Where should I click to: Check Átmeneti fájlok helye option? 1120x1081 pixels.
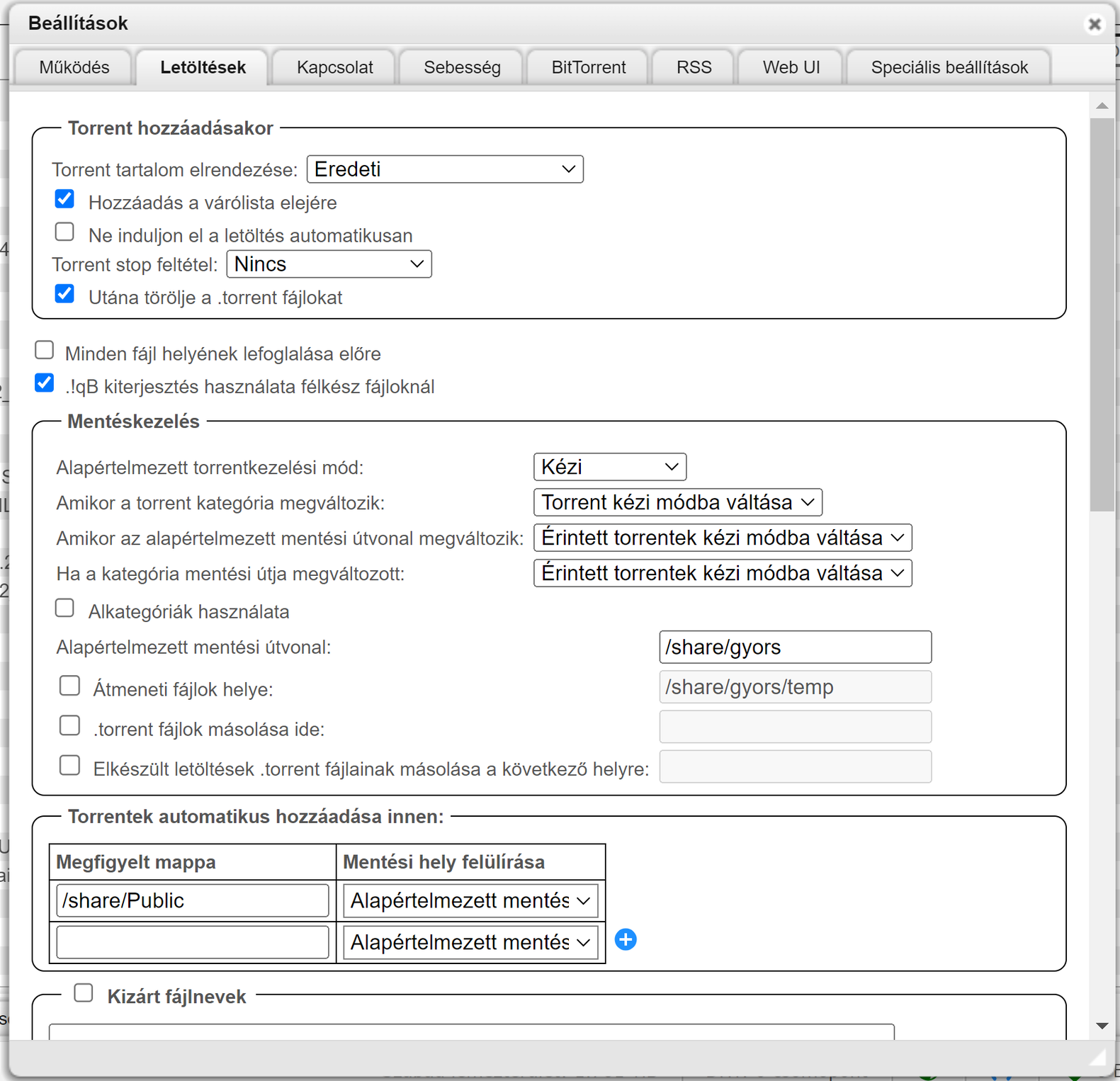[69, 686]
